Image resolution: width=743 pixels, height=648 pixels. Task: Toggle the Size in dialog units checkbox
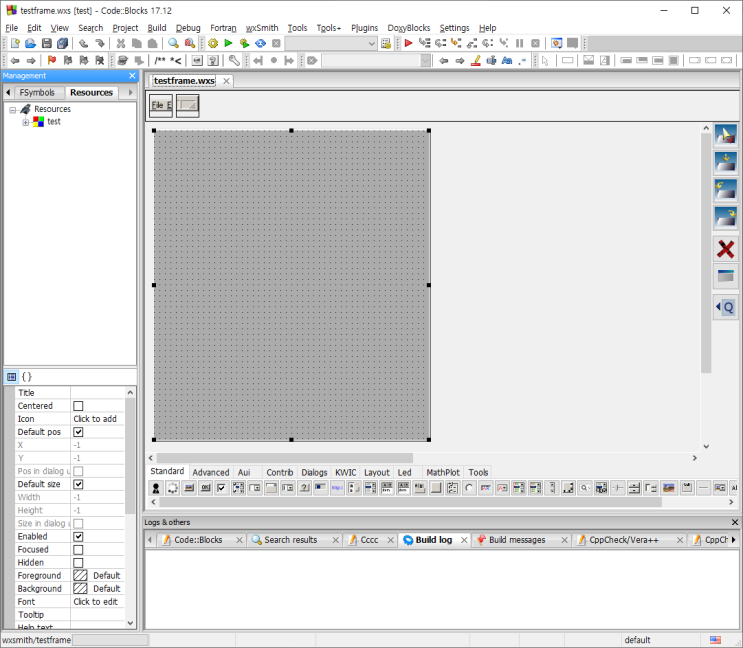78,523
